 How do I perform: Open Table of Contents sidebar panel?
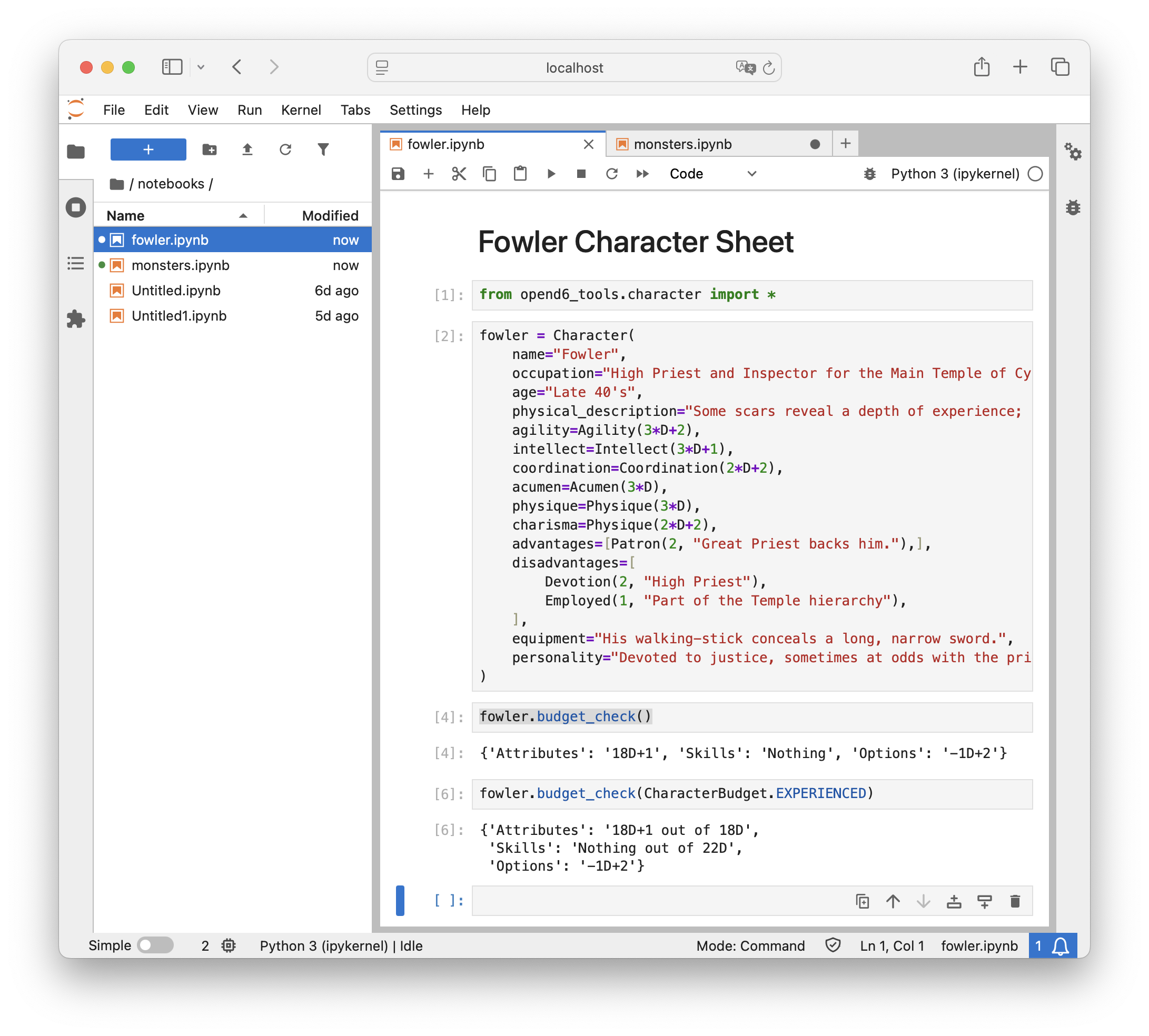(x=76, y=263)
